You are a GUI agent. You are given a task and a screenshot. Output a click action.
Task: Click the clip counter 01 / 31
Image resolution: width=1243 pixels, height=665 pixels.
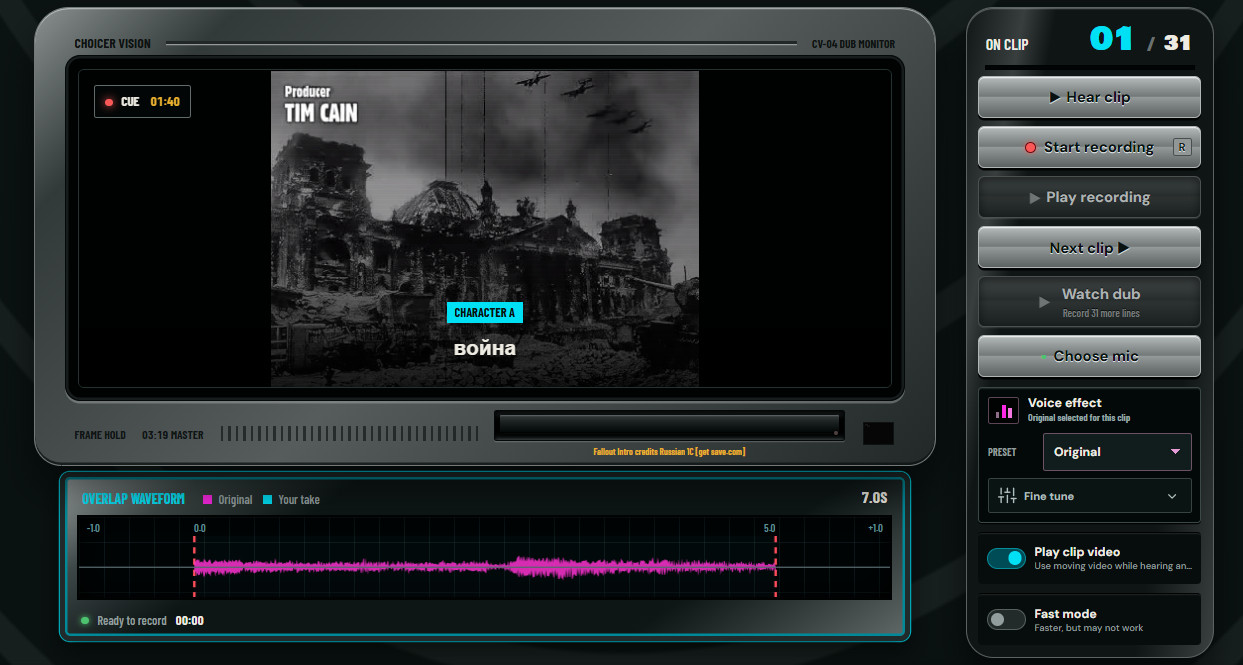1140,40
